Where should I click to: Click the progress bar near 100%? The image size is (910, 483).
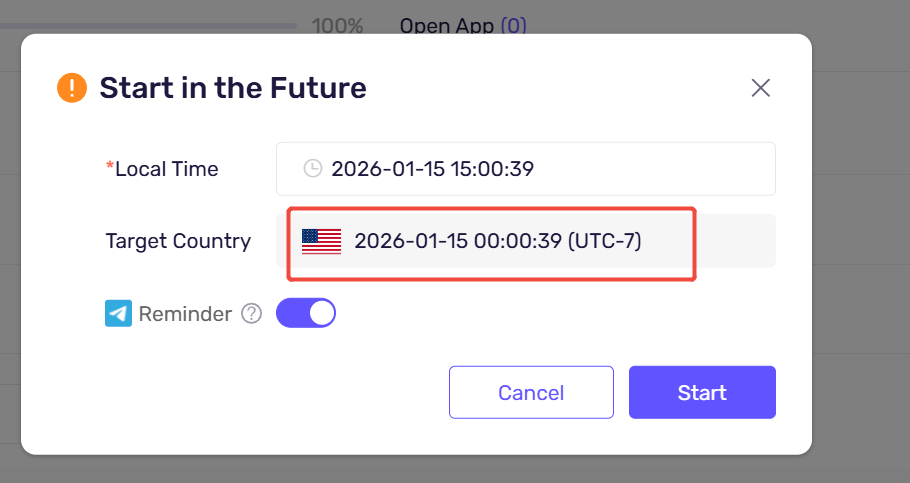pyautogui.click(x=150, y=26)
